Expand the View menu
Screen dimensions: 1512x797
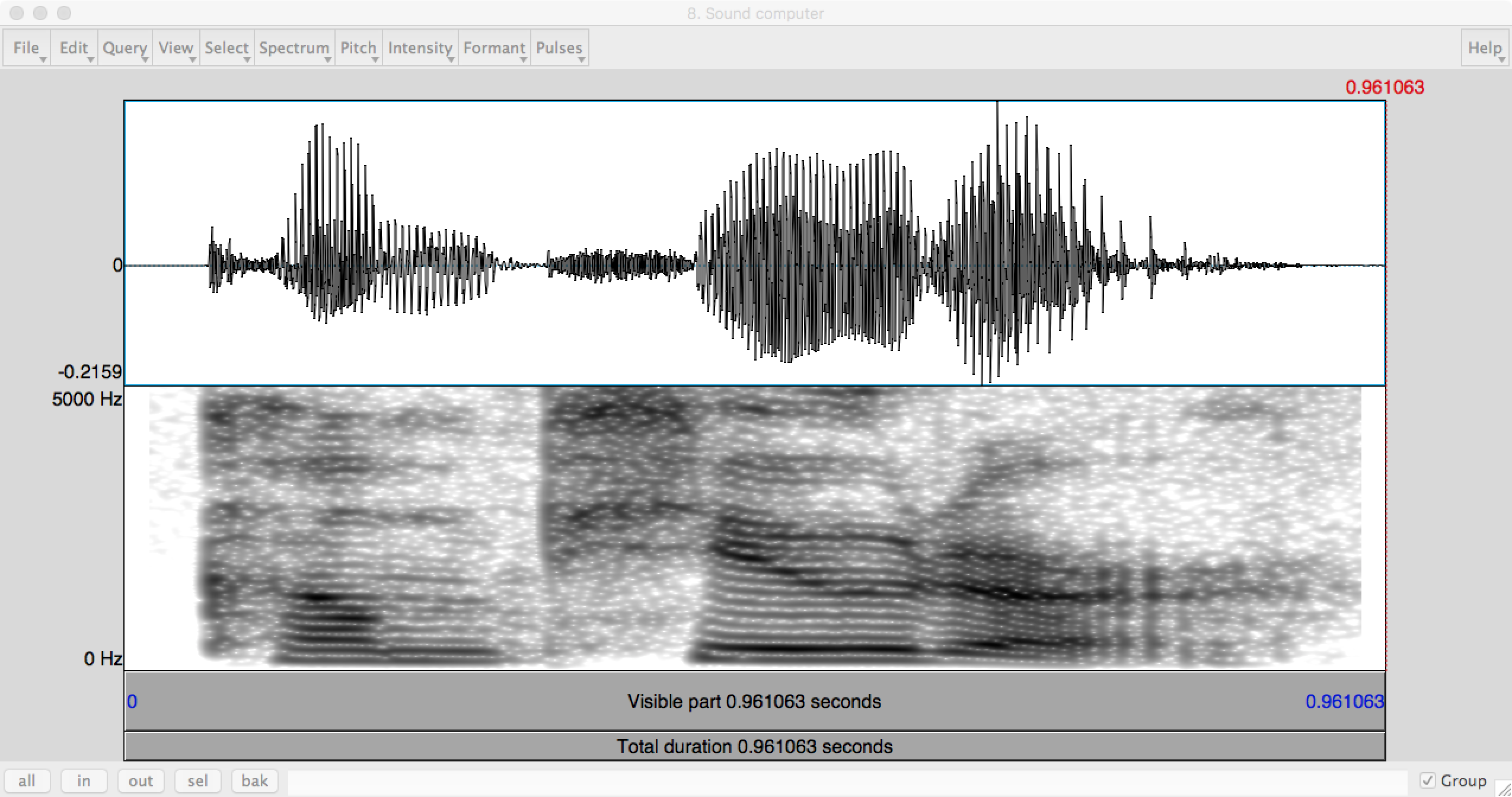click(176, 48)
